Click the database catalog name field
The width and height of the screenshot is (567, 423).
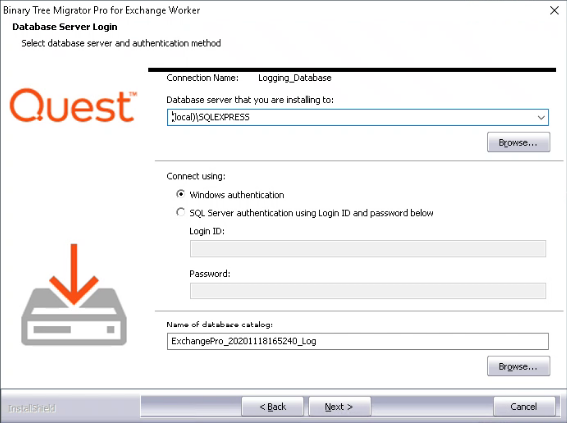tap(358, 341)
